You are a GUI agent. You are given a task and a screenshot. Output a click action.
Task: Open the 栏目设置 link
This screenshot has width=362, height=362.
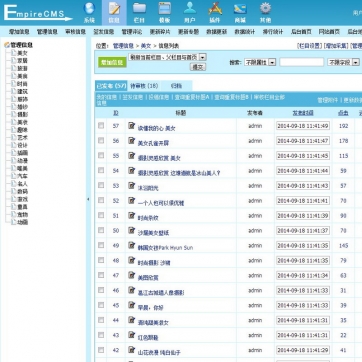click(x=309, y=46)
